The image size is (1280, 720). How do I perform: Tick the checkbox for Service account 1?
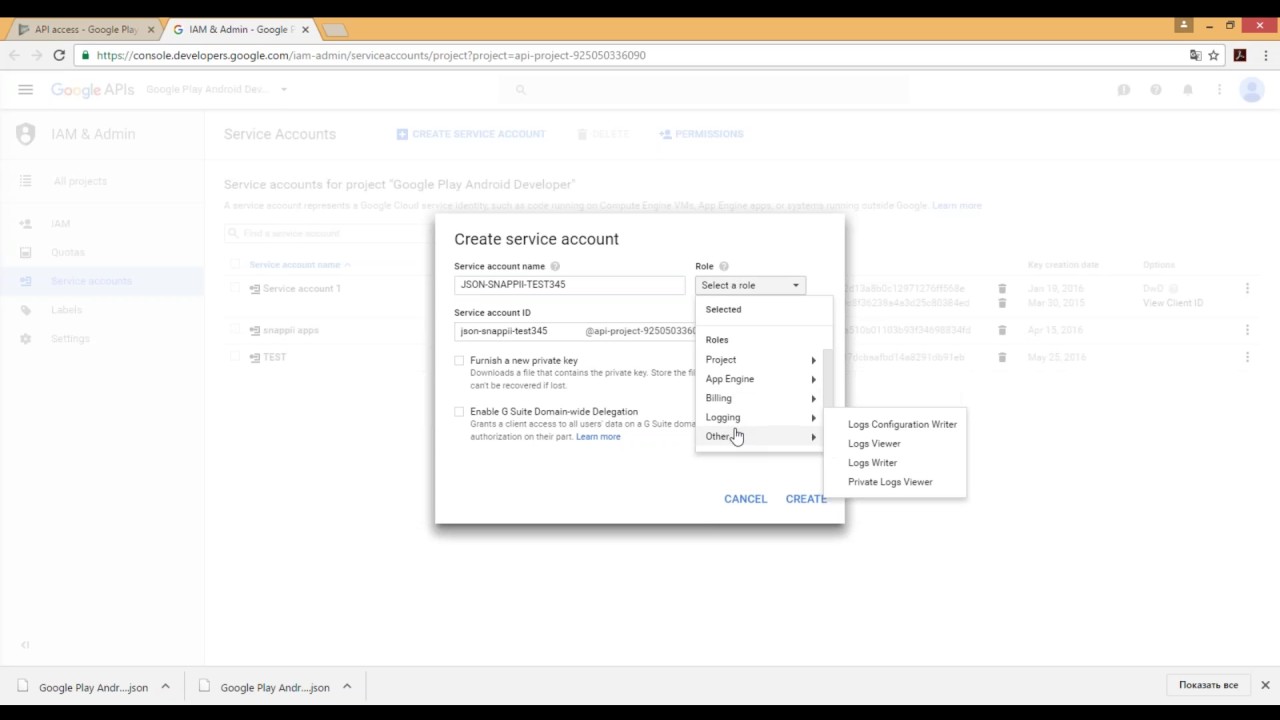[235, 289]
